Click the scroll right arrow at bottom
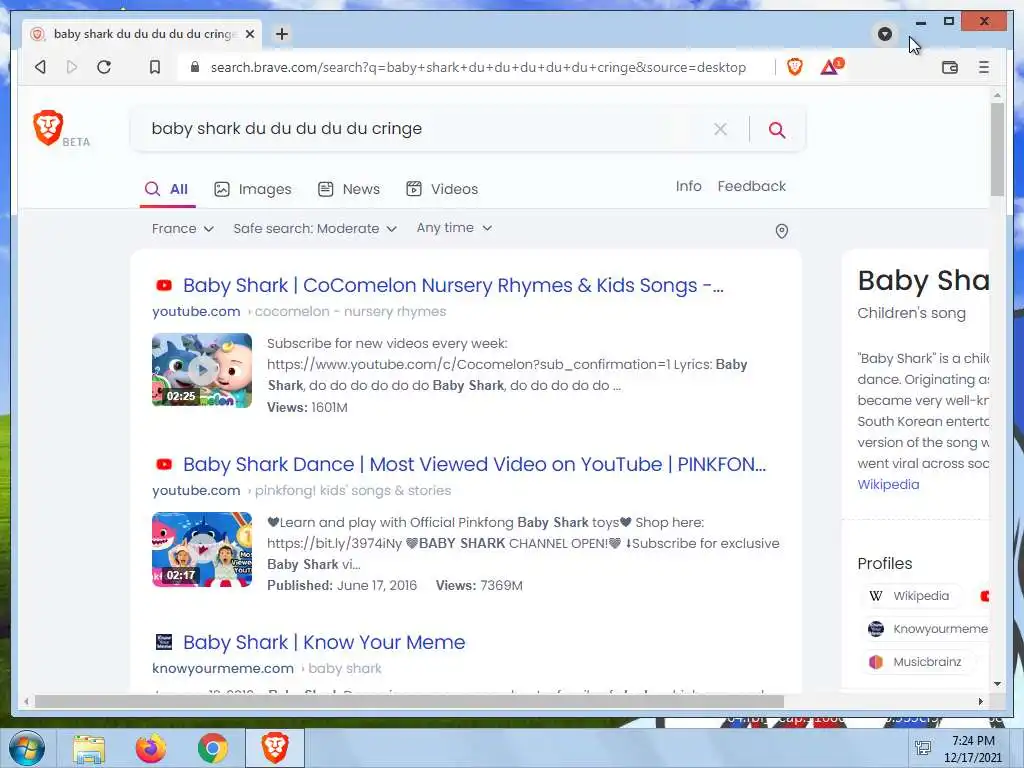1024x768 pixels. pos(980,701)
